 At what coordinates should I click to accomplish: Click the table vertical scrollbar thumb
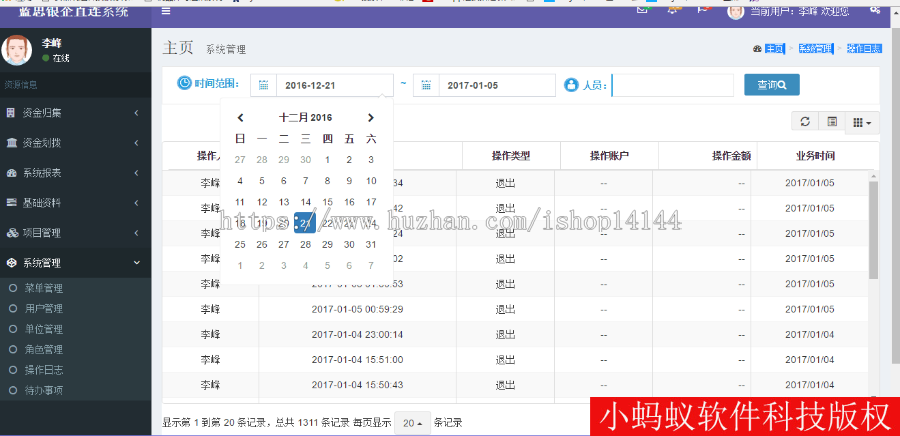click(x=874, y=229)
